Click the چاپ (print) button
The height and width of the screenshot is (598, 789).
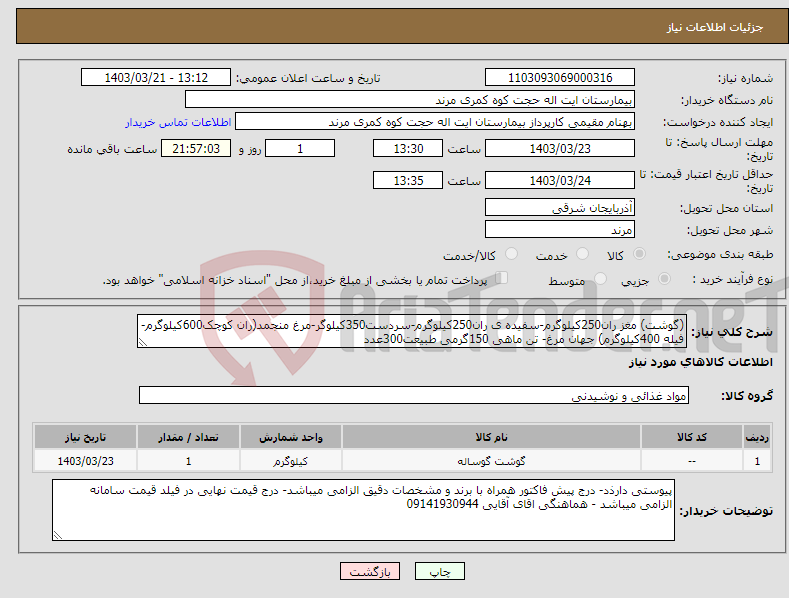tap(439, 571)
